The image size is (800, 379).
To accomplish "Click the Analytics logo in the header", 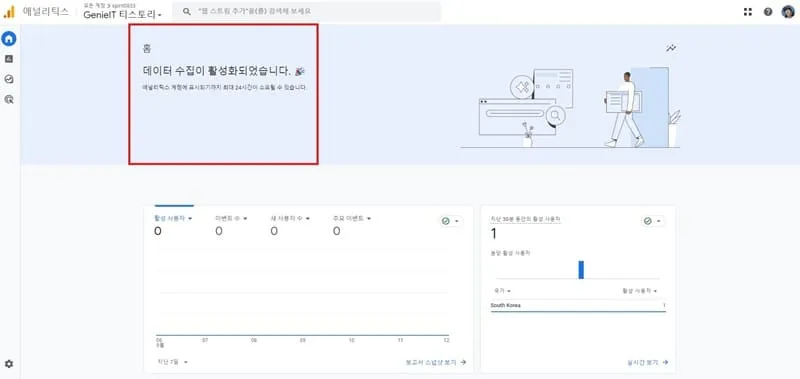I will (9, 12).
